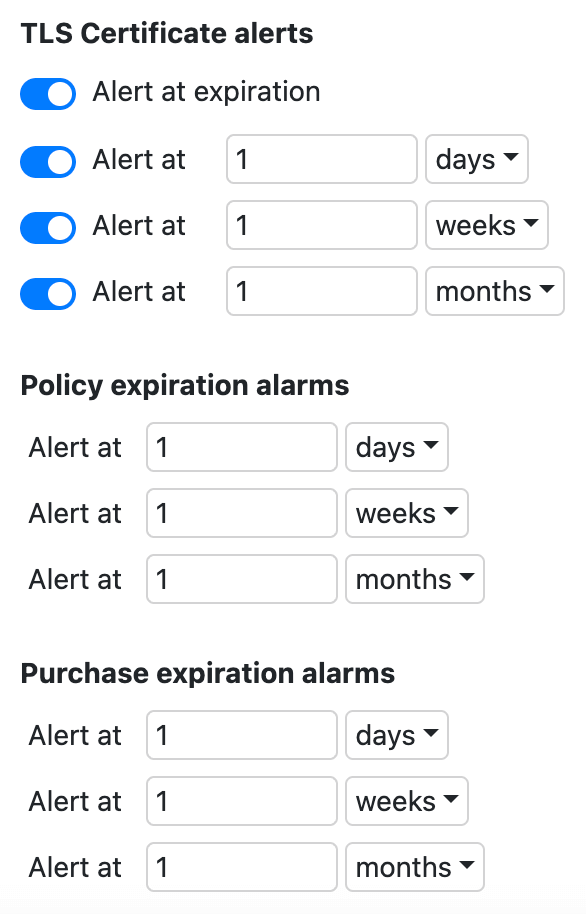586x914 pixels.
Task: Select the Policy weeks alert value field
Action: [241, 513]
